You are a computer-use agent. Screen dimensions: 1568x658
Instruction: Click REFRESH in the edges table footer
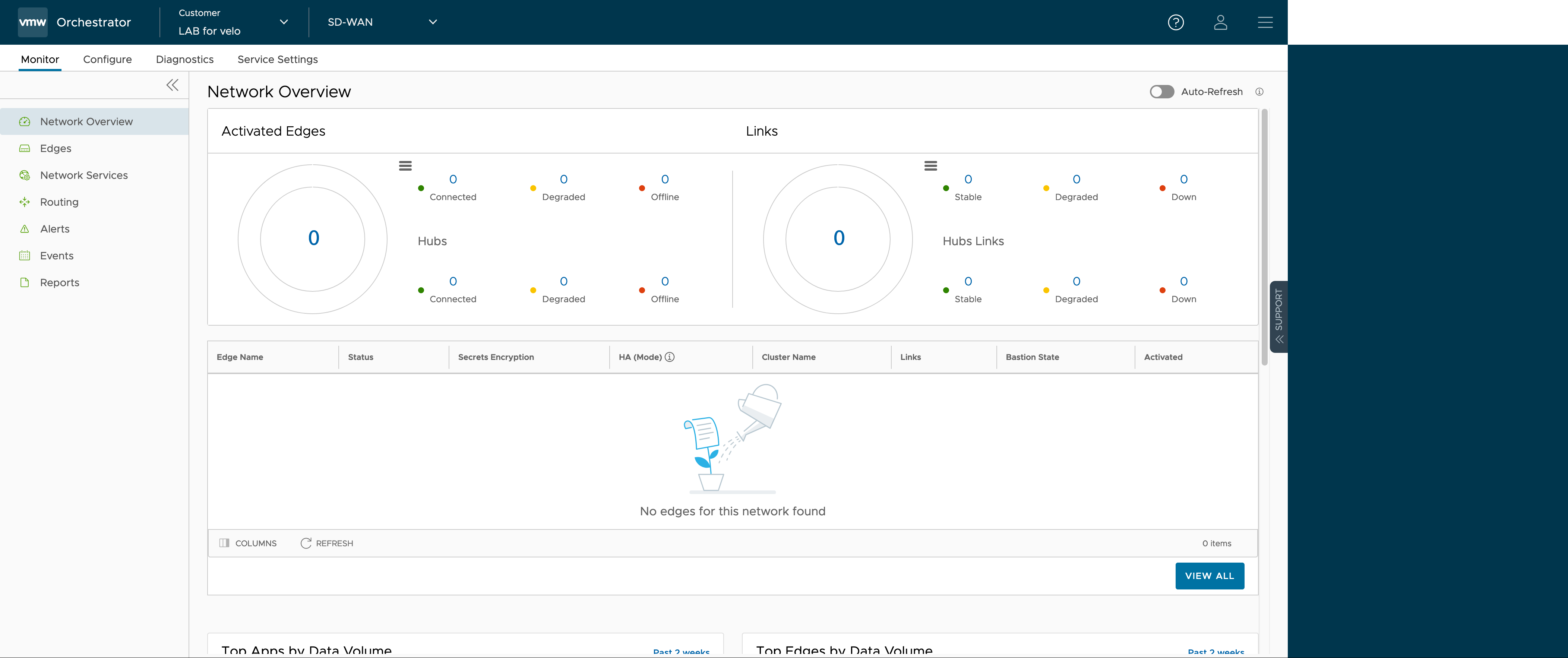(327, 544)
